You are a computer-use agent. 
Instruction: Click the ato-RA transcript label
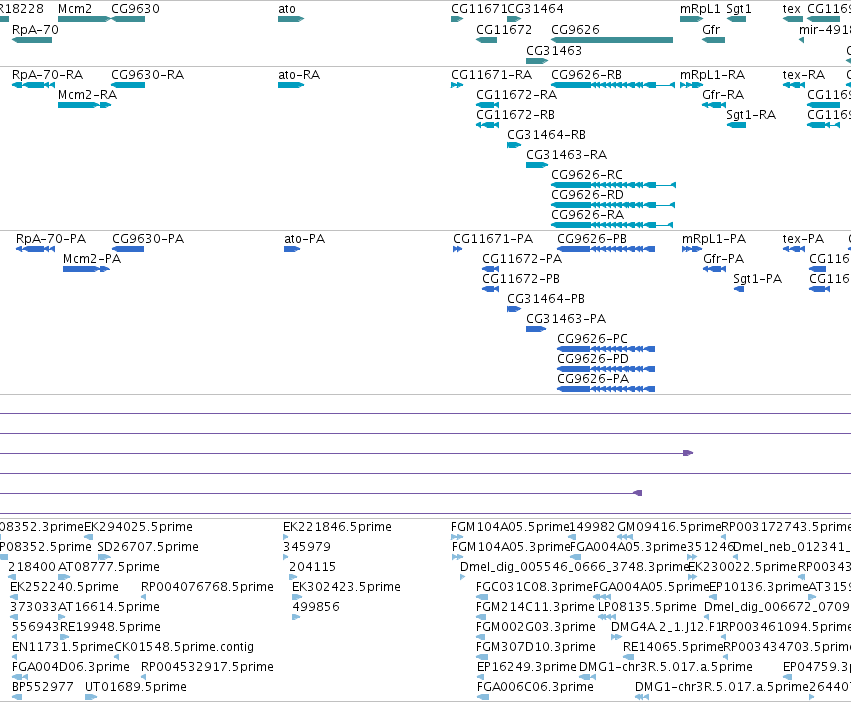coord(299,74)
